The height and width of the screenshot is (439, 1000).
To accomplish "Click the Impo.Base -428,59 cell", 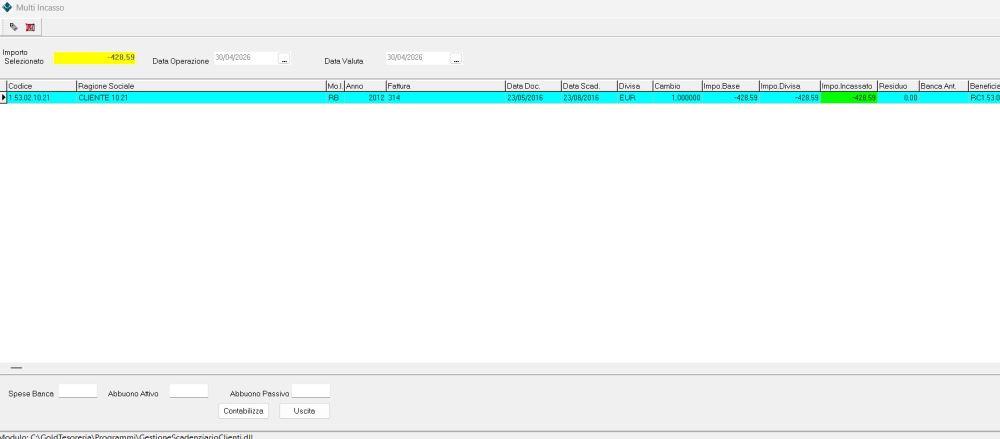I will pyautogui.click(x=730, y=98).
